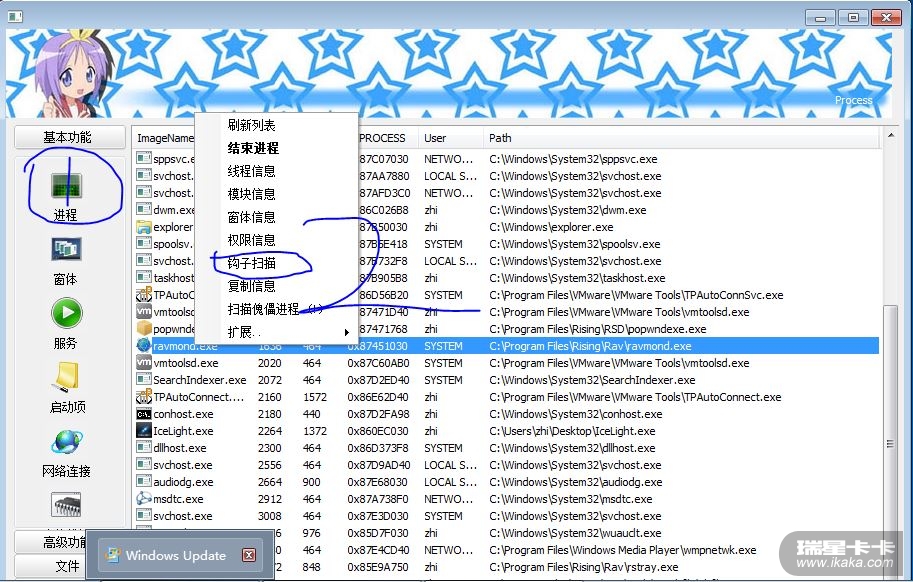Screen dimensions: 913x582
Task: Select the conhost.exe row
Action: coord(507,414)
